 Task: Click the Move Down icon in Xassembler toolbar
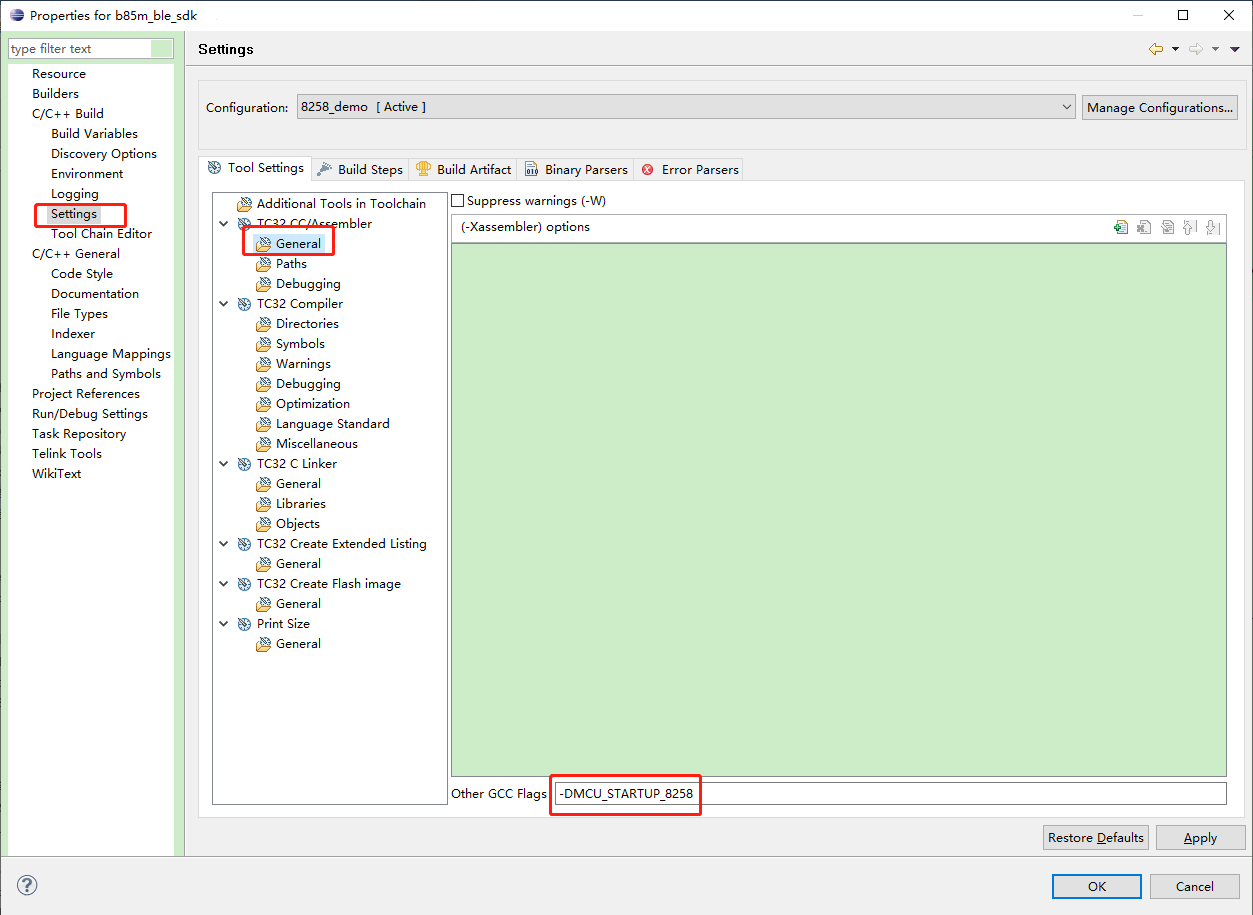tap(1213, 227)
